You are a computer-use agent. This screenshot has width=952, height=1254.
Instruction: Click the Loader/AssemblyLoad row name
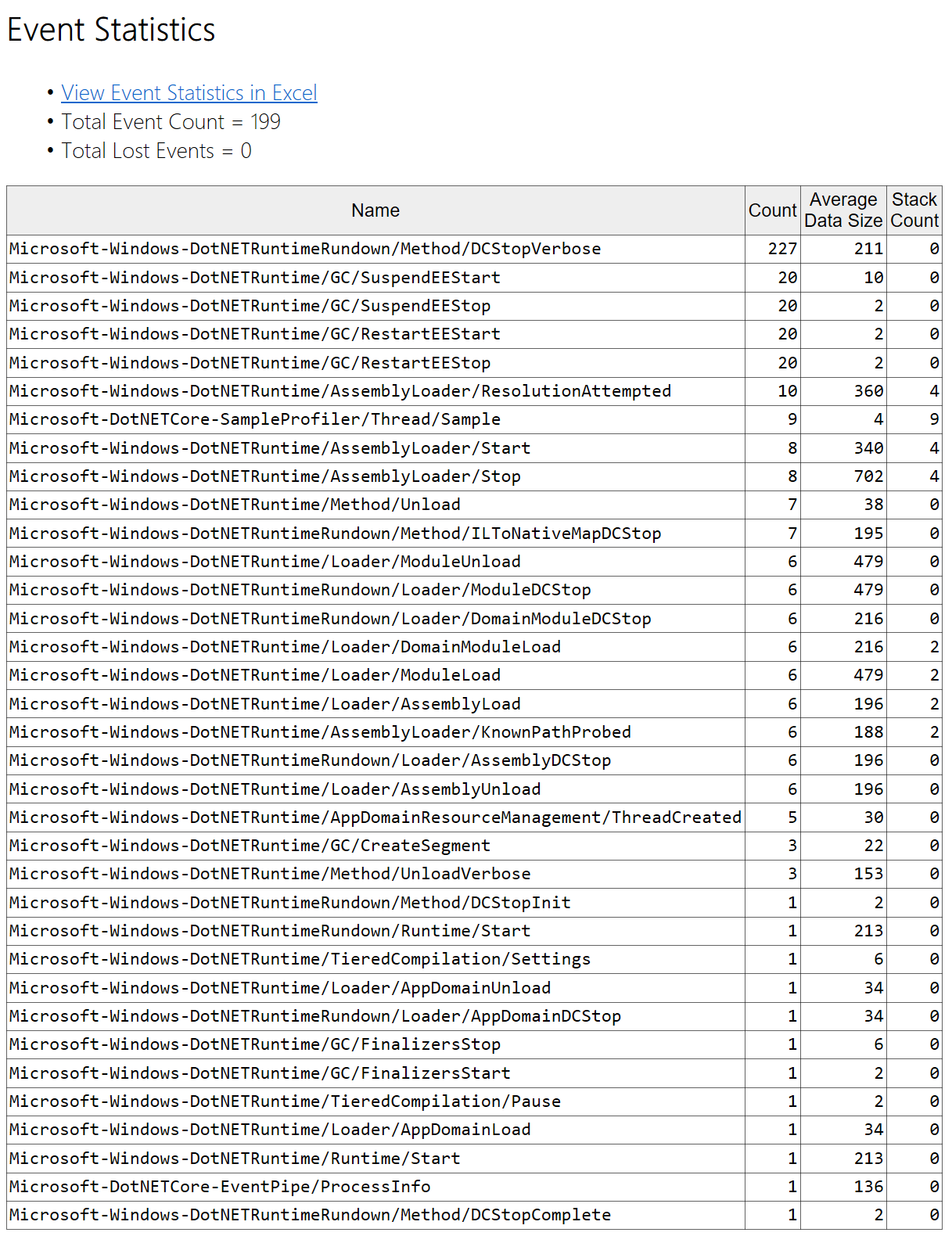[x=265, y=704]
